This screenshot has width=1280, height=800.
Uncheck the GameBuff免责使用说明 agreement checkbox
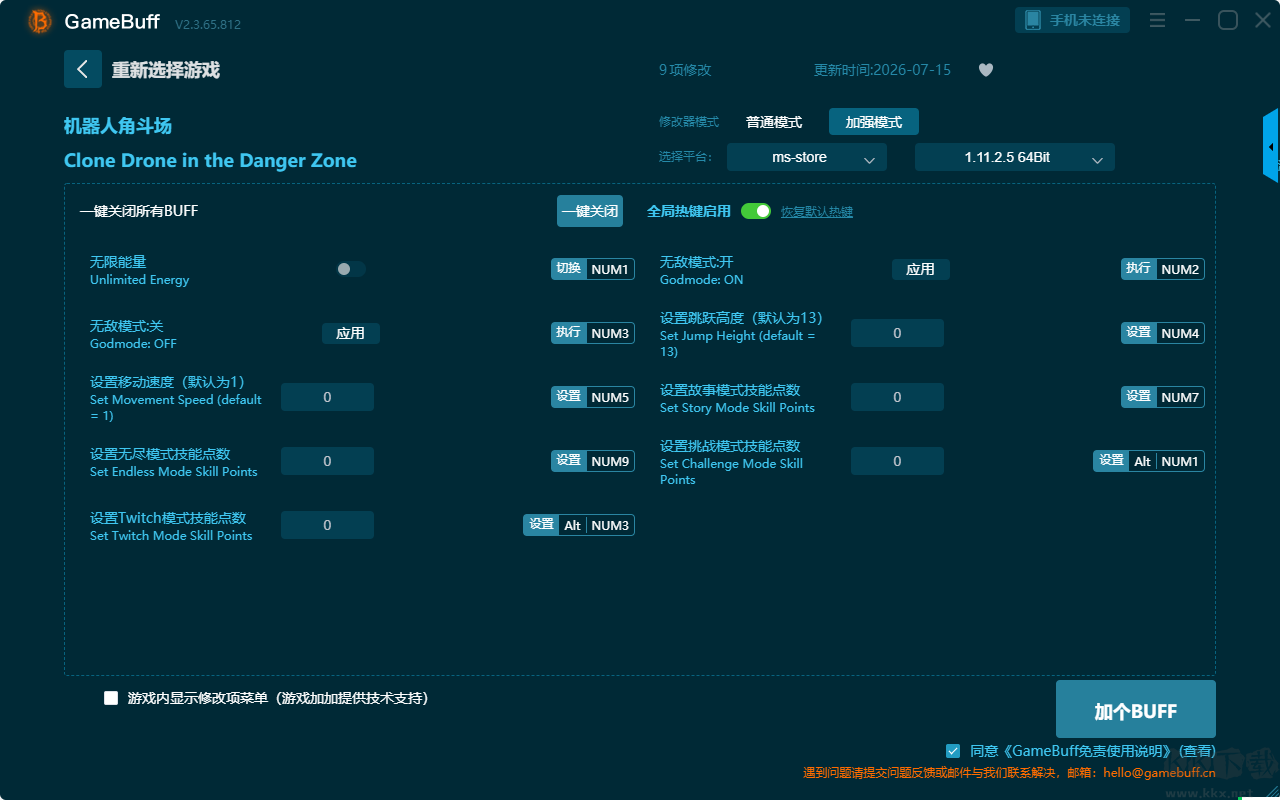click(953, 750)
